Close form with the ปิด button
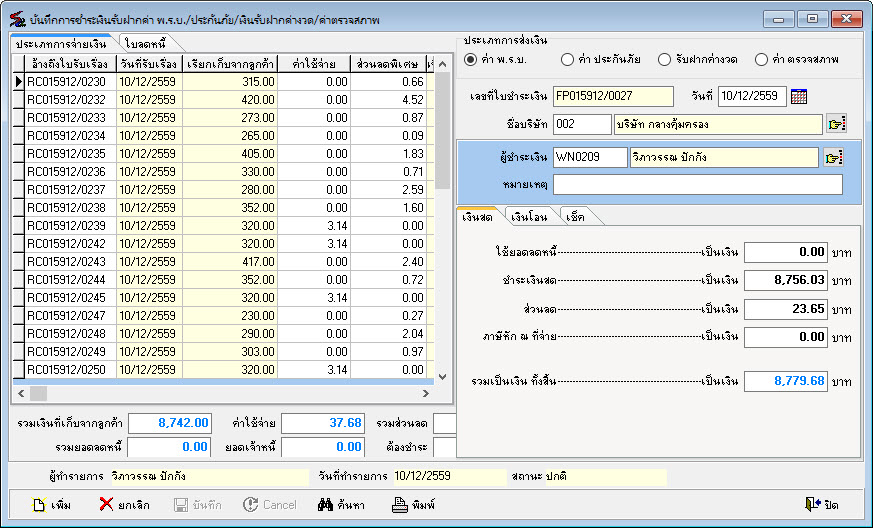Viewport: 873px width, 528px height. pos(822,505)
